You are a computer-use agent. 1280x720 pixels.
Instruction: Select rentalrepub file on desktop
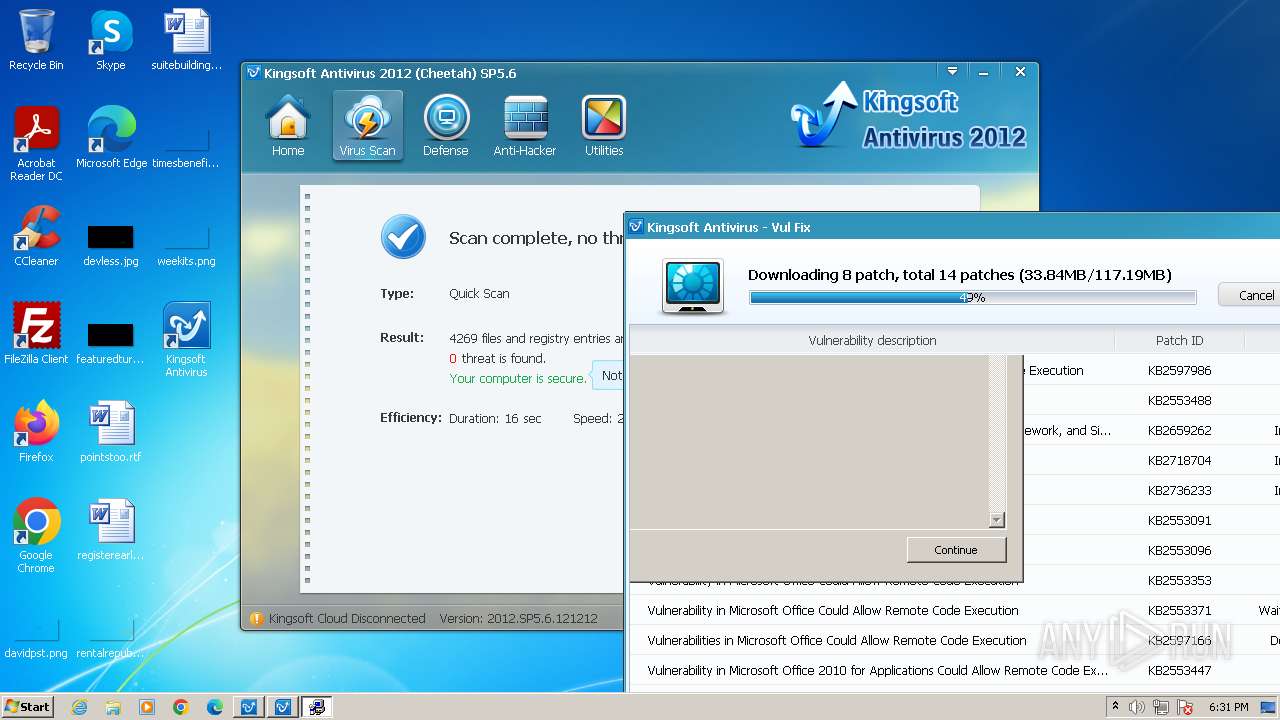[x=111, y=638]
